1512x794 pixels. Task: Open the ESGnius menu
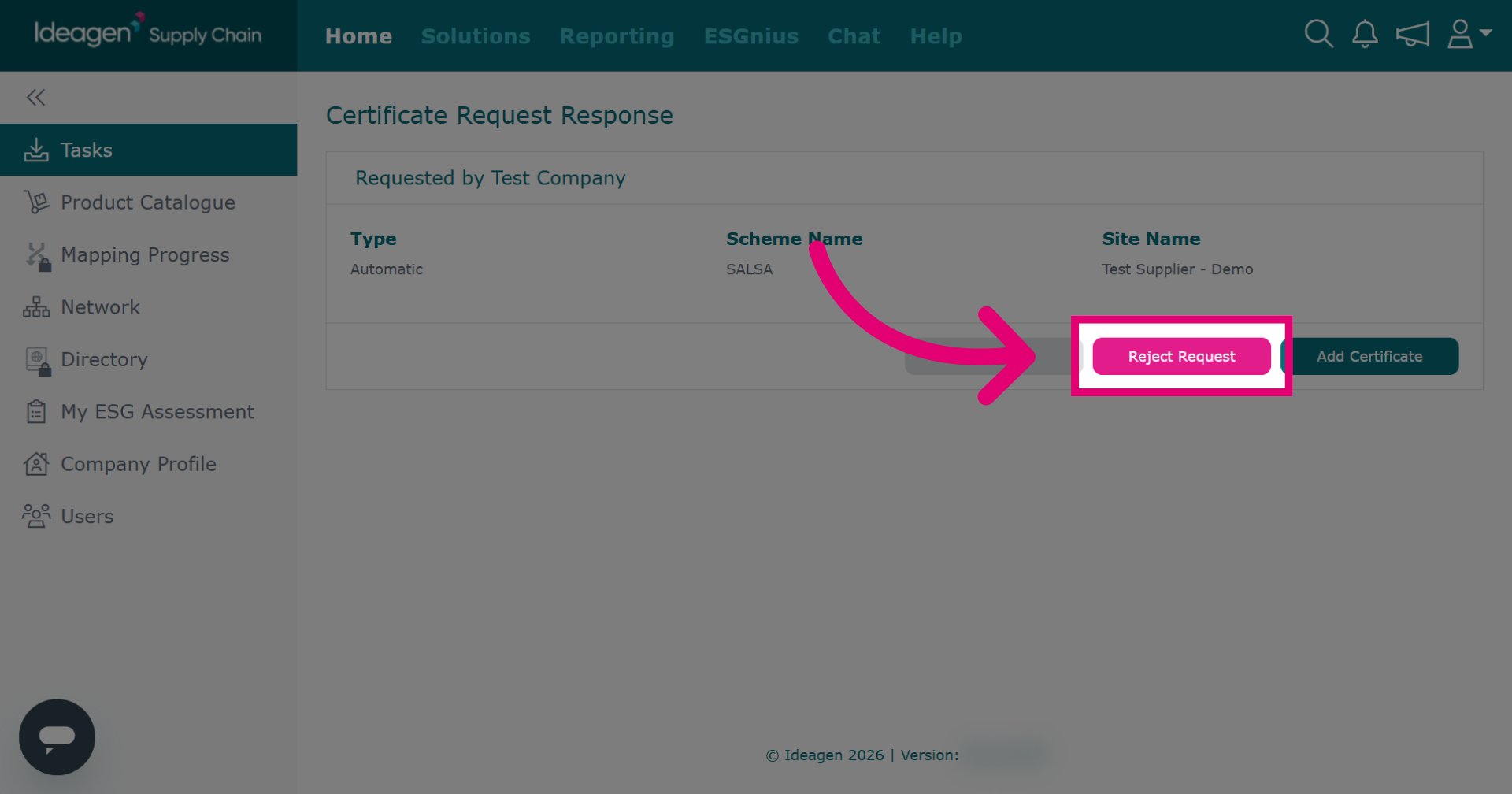(x=751, y=36)
